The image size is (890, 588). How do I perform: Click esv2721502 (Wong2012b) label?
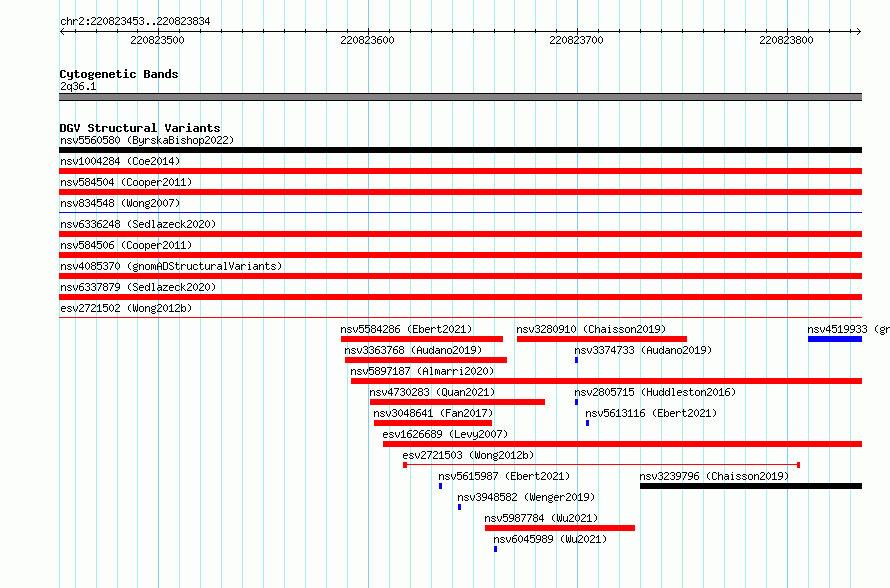pos(126,308)
